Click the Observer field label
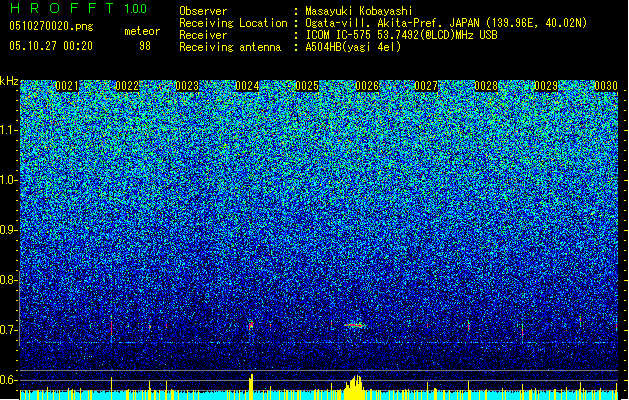The image size is (629, 400). pos(203,11)
